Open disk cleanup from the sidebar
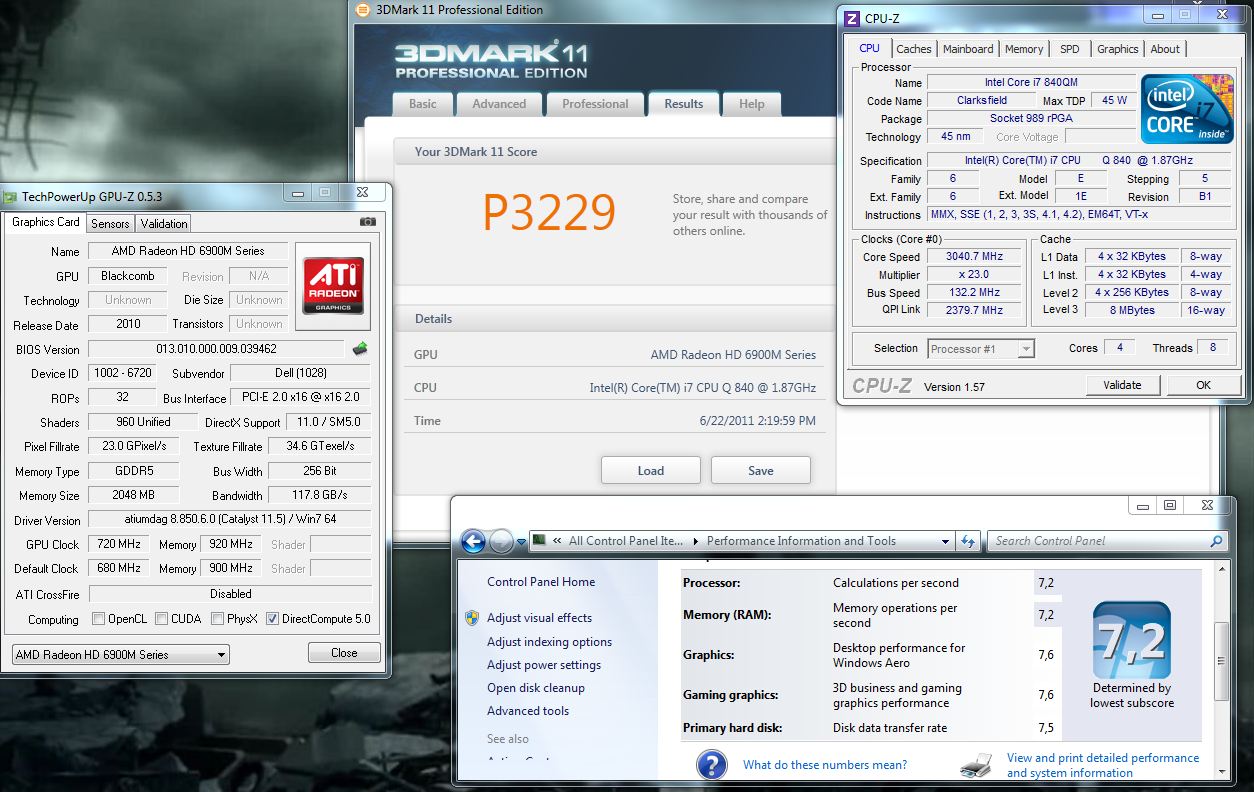Viewport: 1254px width, 792px height. pyautogui.click(x=536, y=688)
